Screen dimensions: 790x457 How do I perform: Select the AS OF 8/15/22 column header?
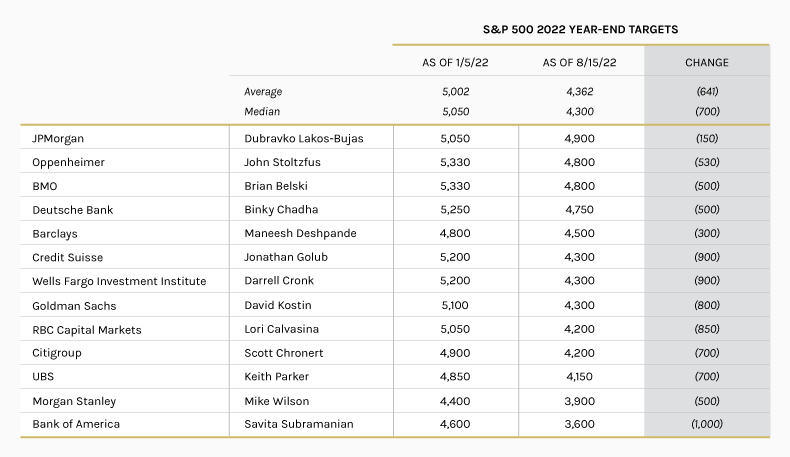tap(580, 62)
